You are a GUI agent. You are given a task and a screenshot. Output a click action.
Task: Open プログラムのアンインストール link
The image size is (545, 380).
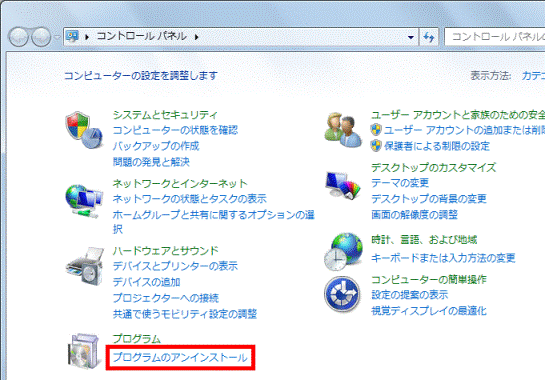point(180,357)
